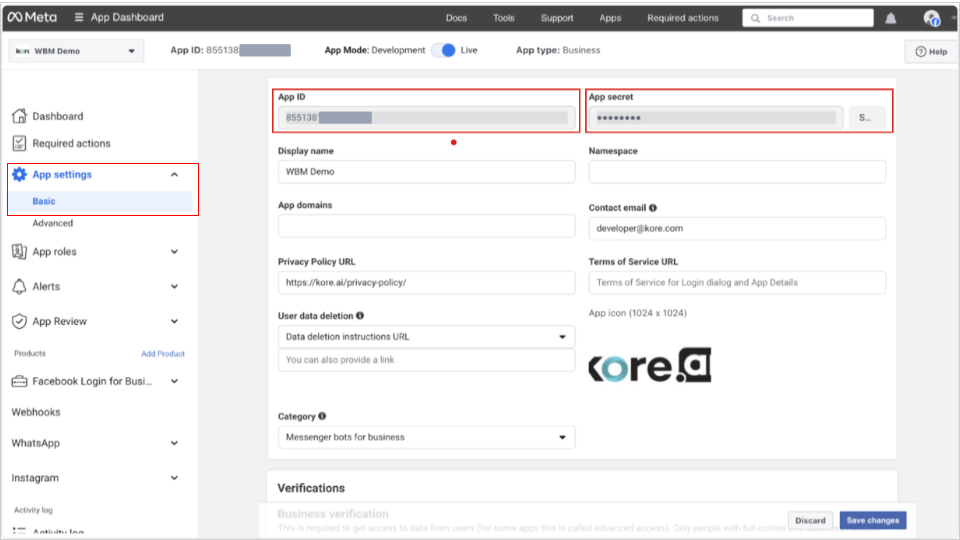Image resolution: width=960 pixels, height=540 pixels.
Task: Open the Category dropdown
Action: click(x=426, y=437)
